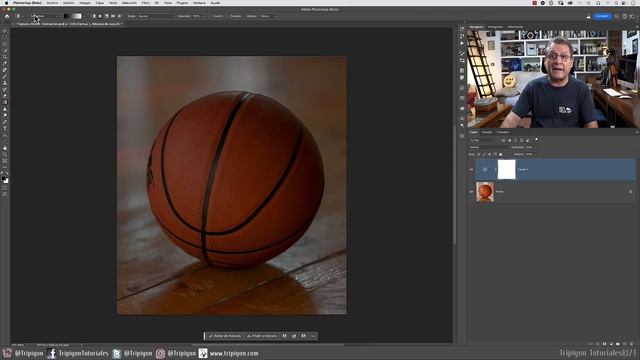The width and height of the screenshot is (640, 360).
Task: Select the Move tool
Action: pos(5,31)
